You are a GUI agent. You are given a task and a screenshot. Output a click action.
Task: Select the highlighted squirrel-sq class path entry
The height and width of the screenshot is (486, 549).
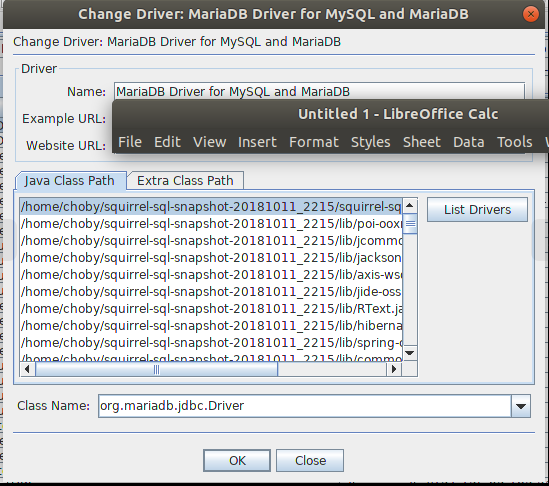211,207
